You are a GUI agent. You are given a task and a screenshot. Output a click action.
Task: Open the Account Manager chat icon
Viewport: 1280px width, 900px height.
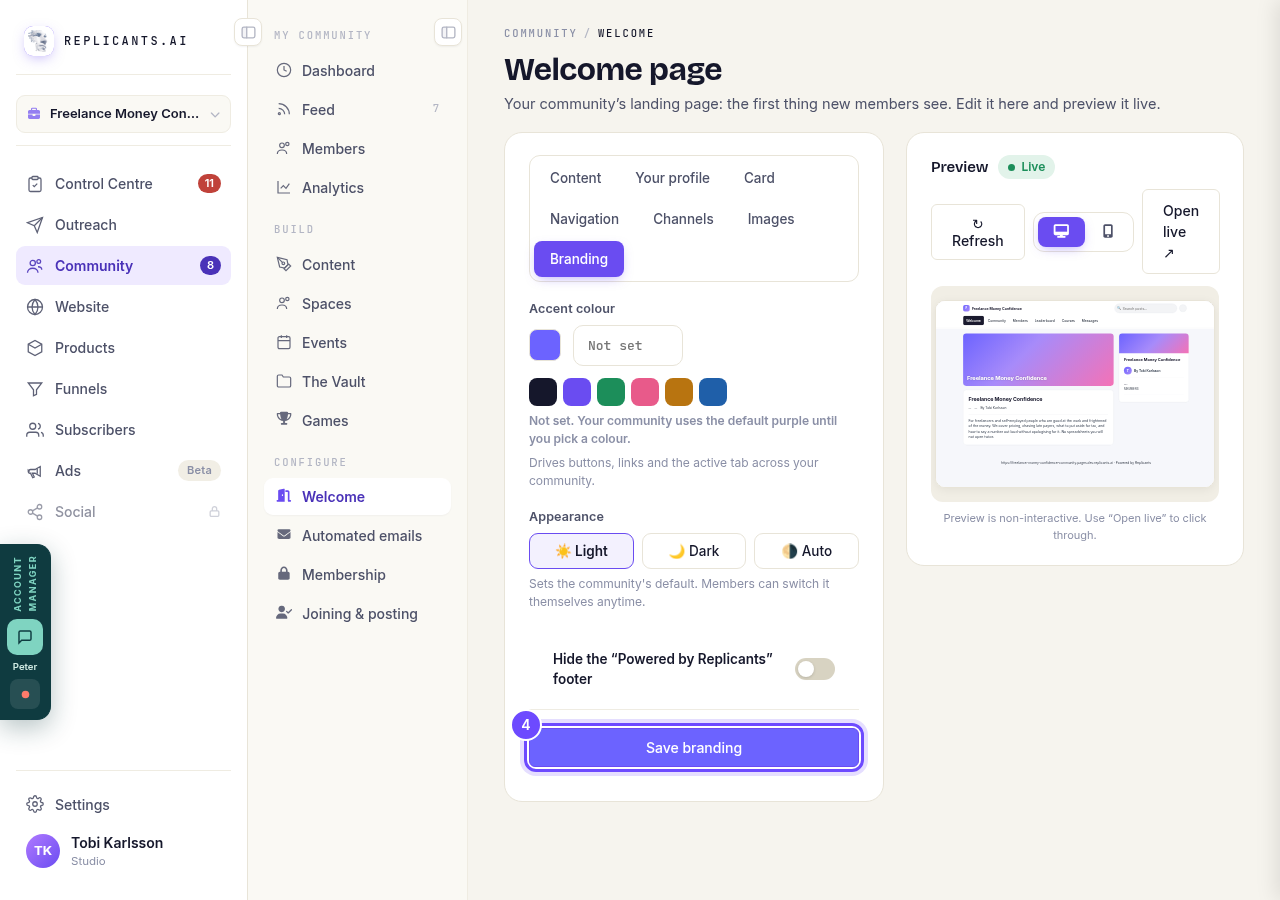point(25,637)
